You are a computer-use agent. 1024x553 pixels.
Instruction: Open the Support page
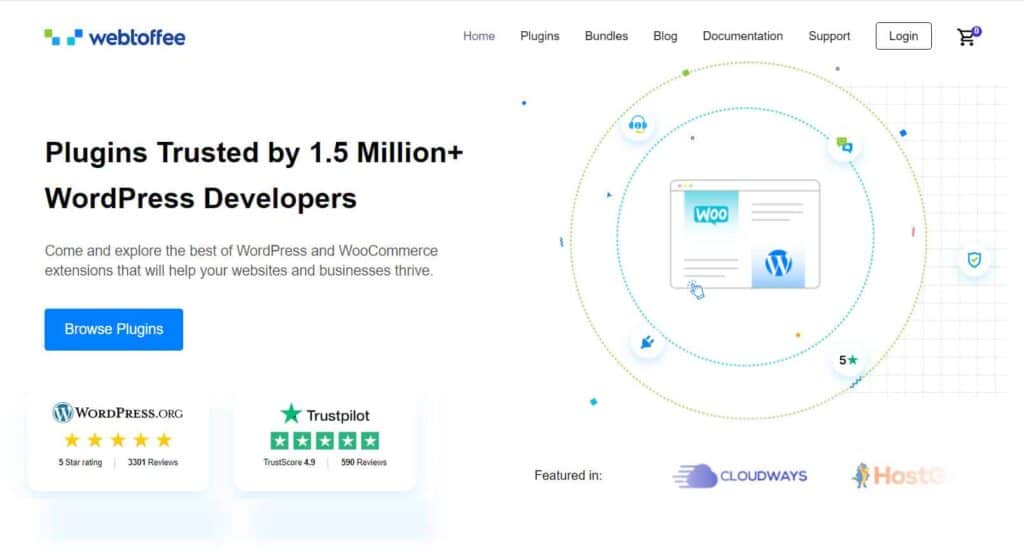(x=829, y=36)
